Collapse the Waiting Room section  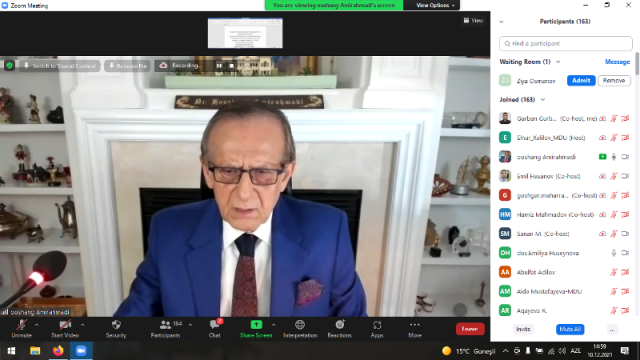558,62
